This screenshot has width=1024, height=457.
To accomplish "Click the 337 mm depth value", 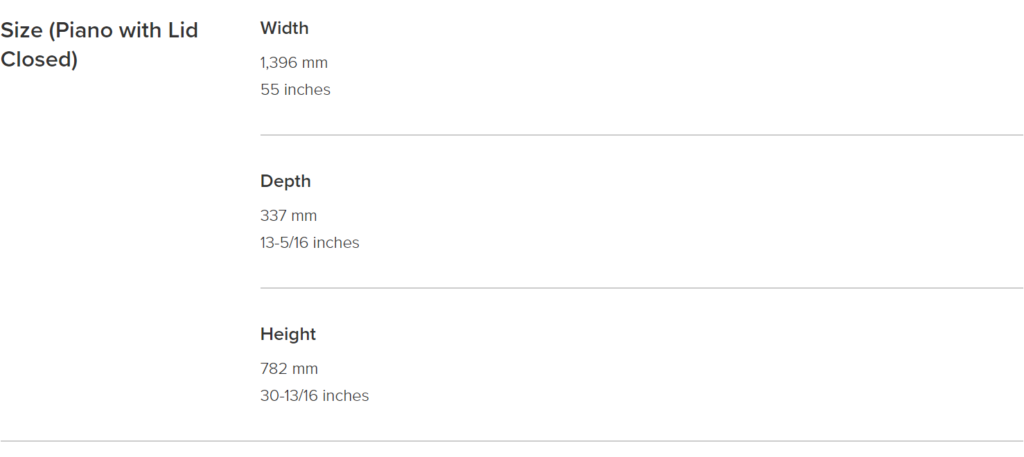I will pyautogui.click(x=289, y=215).
